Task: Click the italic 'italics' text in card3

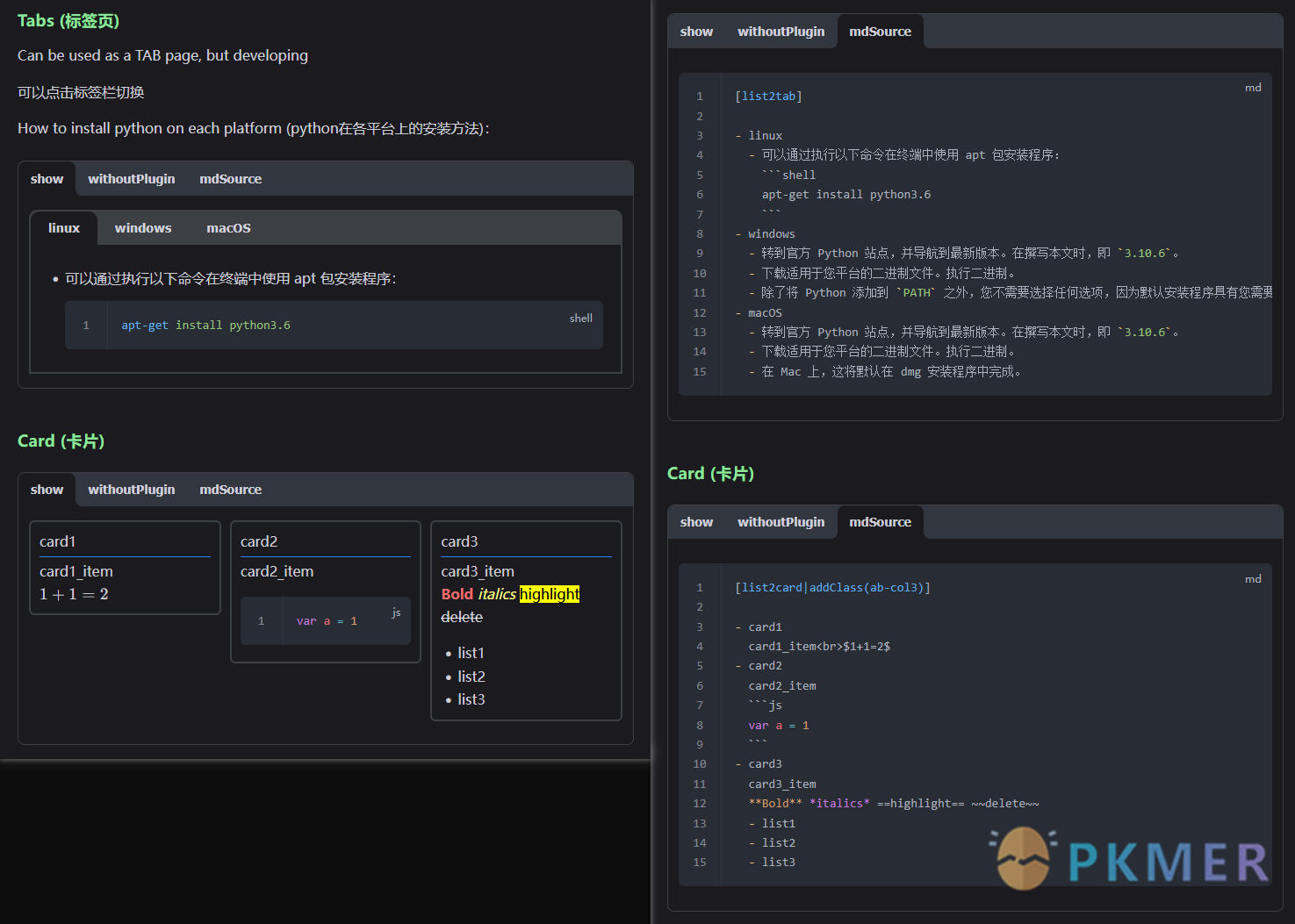Action: coord(497,594)
